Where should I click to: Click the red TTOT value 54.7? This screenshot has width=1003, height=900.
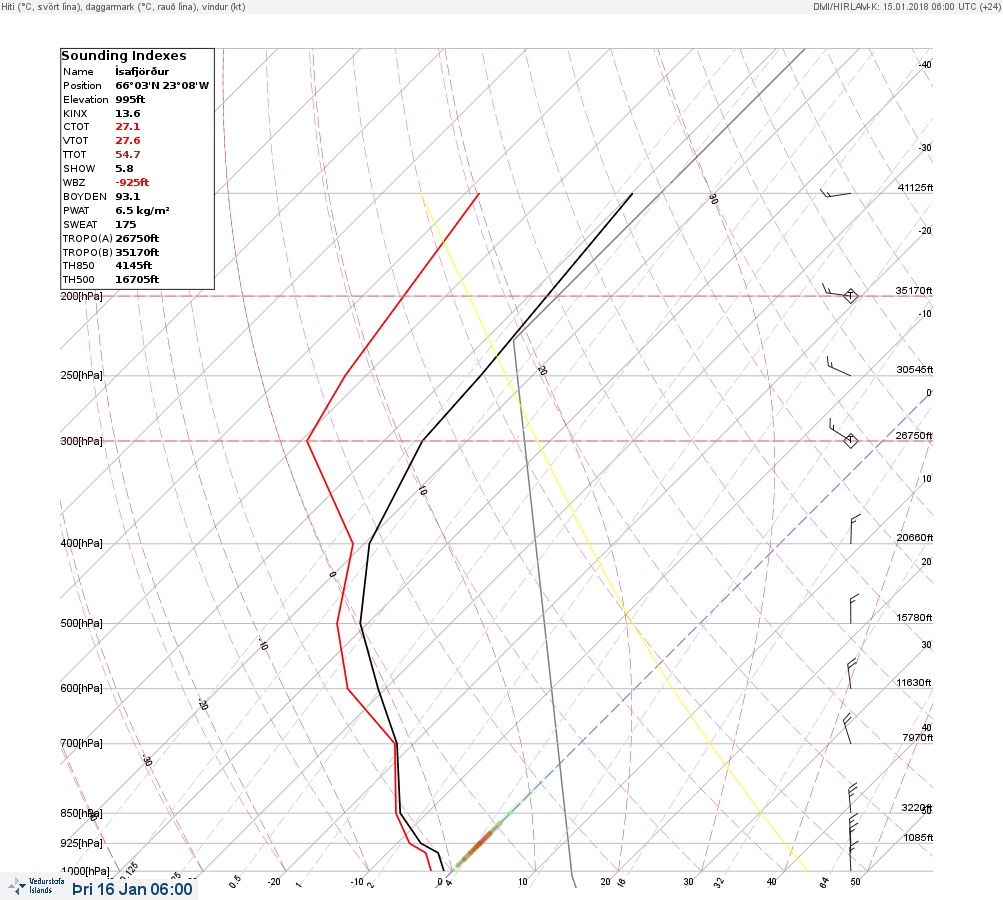coord(128,155)
